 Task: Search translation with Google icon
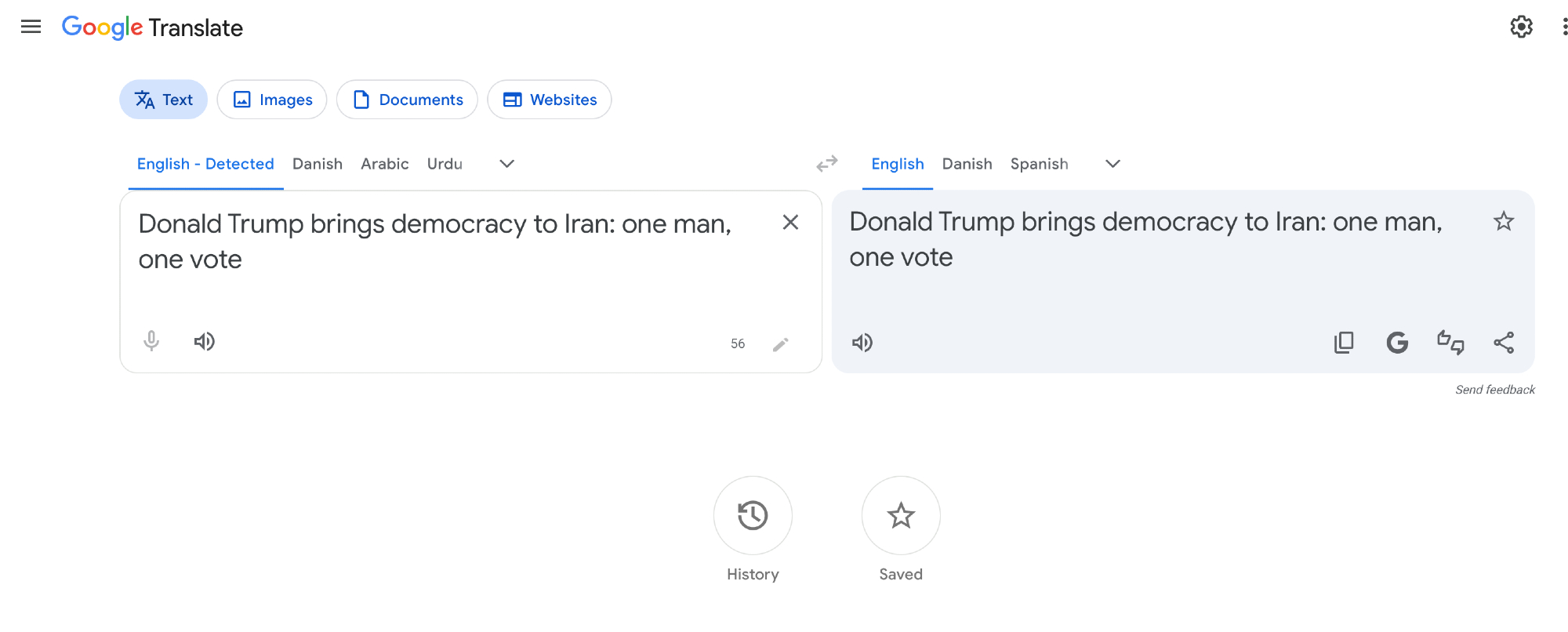1397,343
